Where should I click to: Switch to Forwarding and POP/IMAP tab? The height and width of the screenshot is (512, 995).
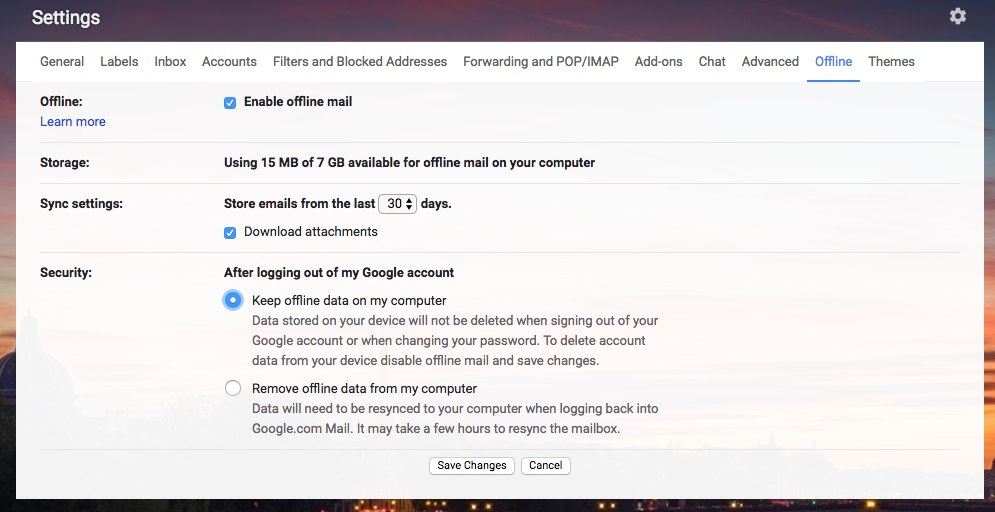(x=541, y=62)
